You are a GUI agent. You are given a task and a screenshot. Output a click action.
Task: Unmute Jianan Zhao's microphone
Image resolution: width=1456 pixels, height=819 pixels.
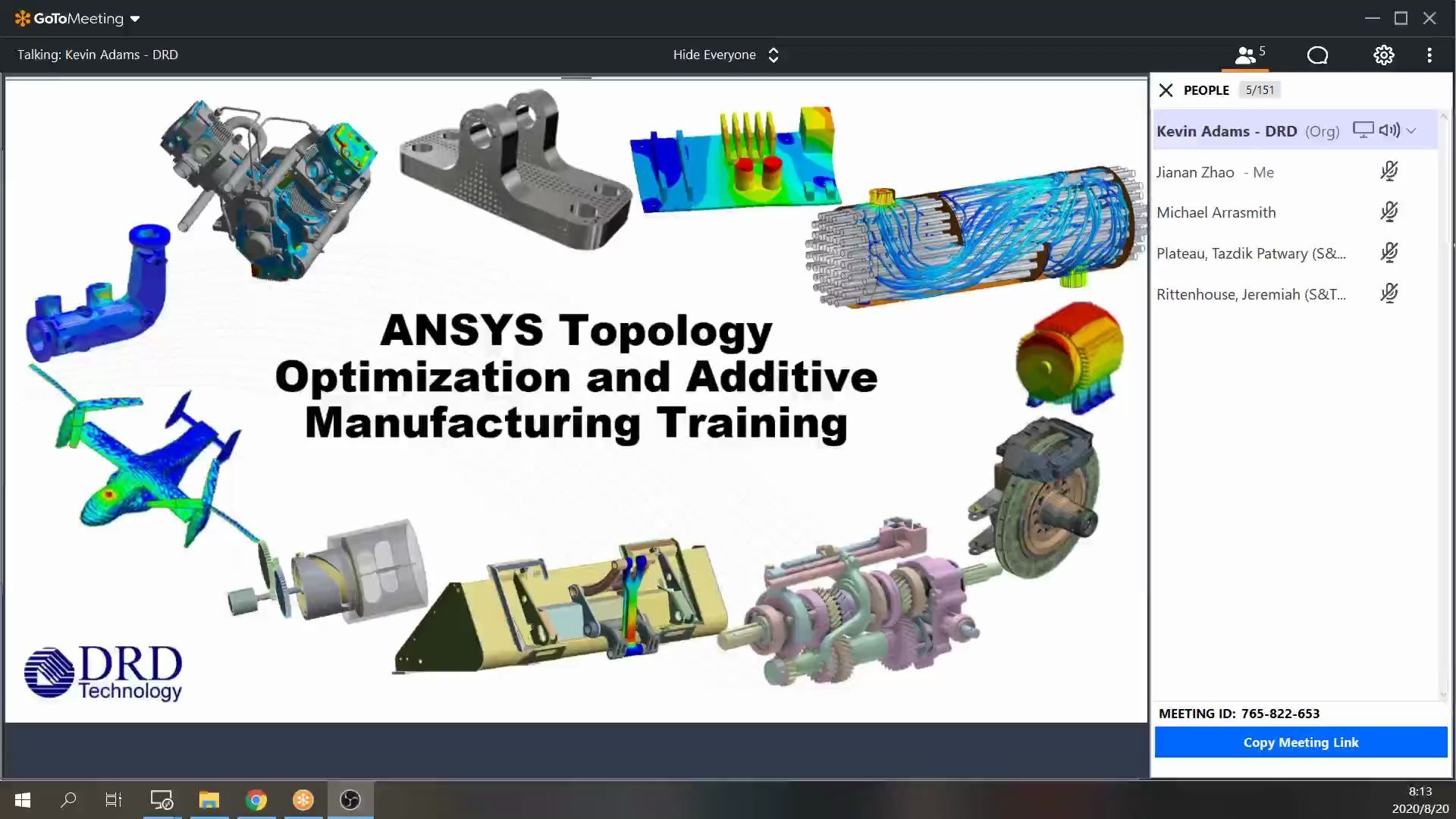click(x=1389, y=171)
